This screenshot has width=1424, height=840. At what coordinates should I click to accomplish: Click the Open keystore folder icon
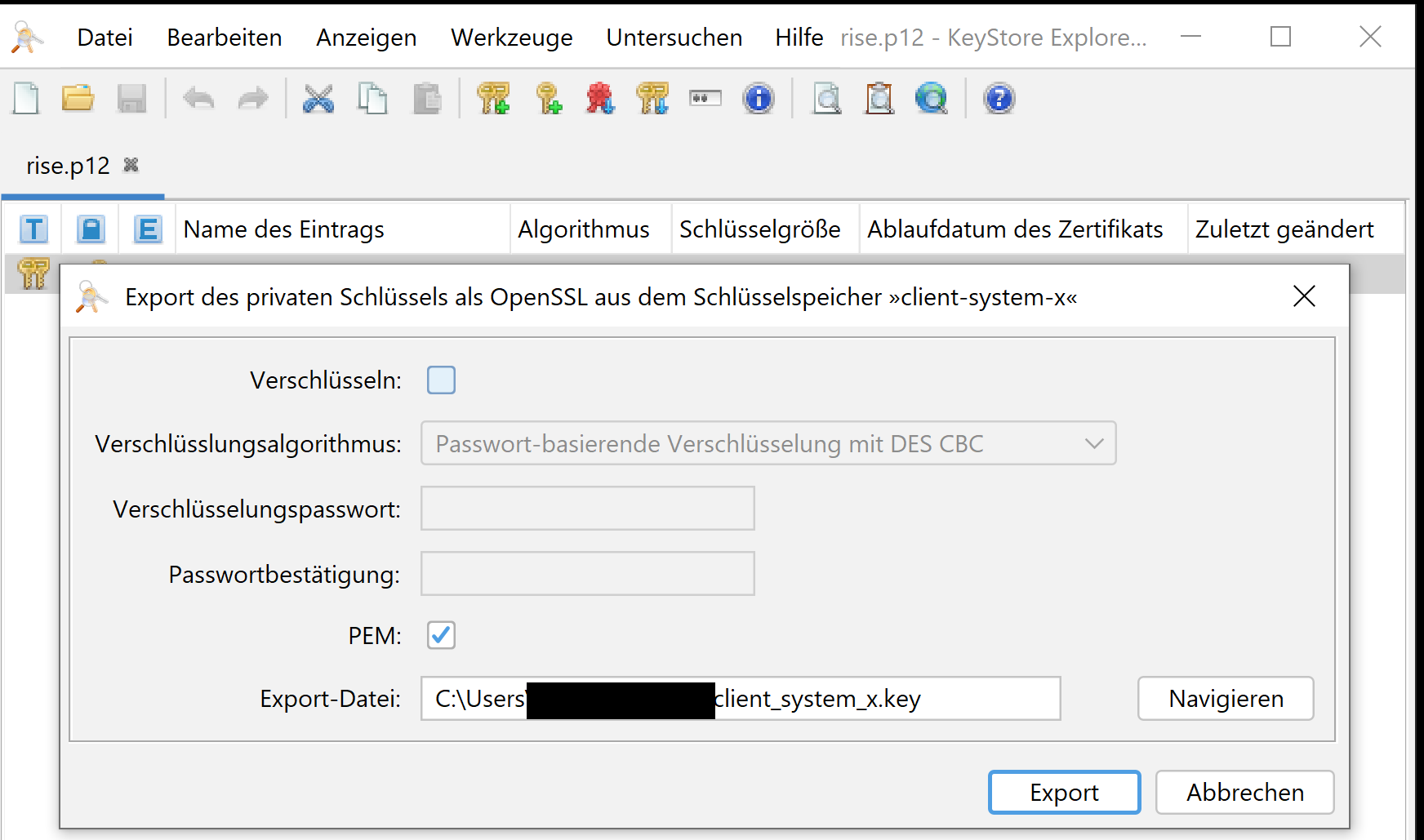(x=78, y=99)
